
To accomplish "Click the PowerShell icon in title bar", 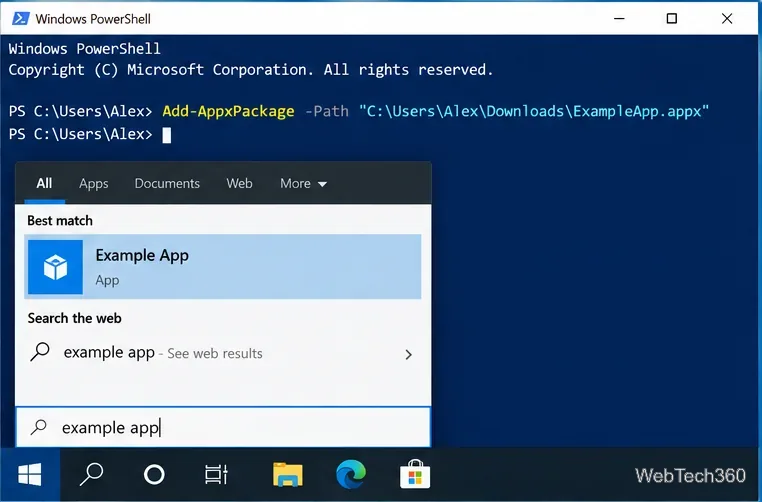I will pyautogui.click(x=20, y=18).
